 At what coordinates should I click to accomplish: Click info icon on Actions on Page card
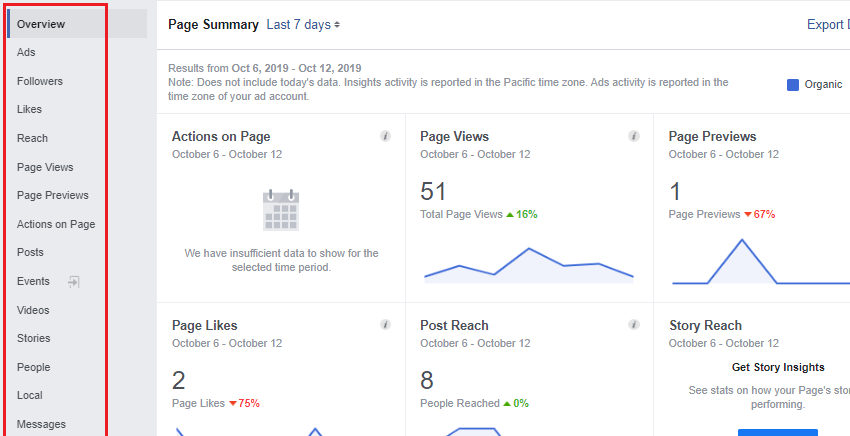coord(385,136)
